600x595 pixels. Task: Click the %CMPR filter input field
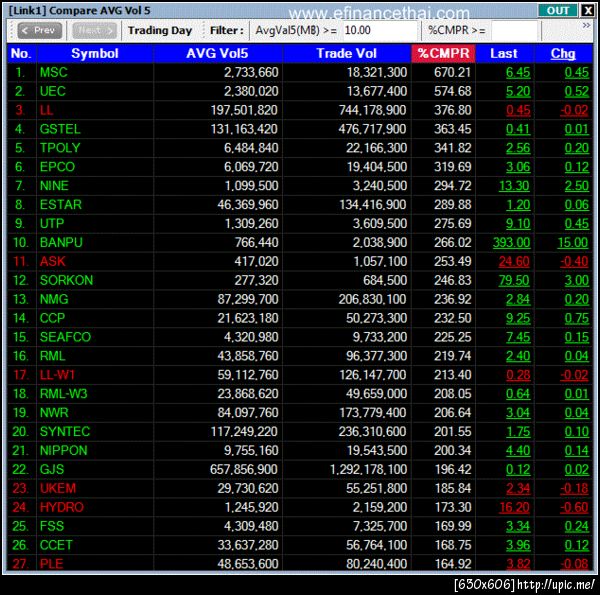click(x=516, y=30)
